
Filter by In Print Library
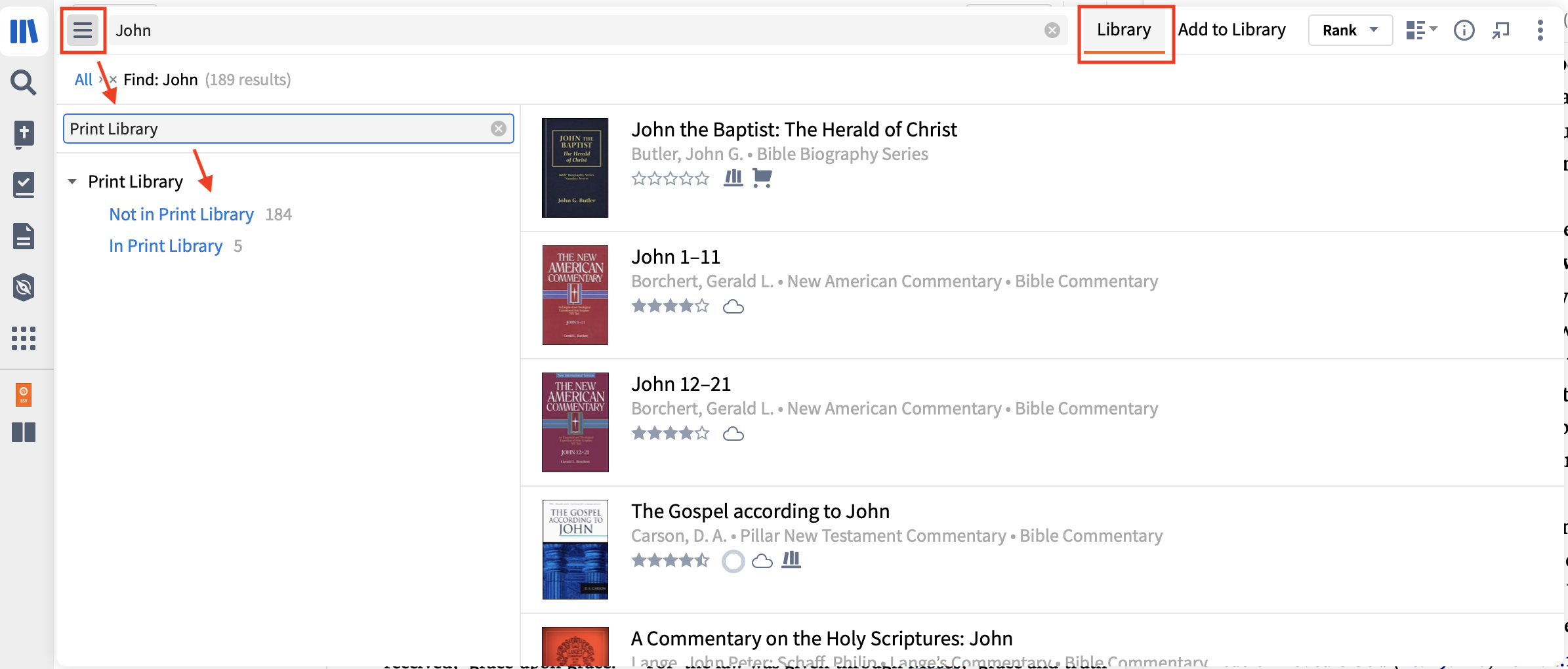pyautogui.click(x=165, y=246)
